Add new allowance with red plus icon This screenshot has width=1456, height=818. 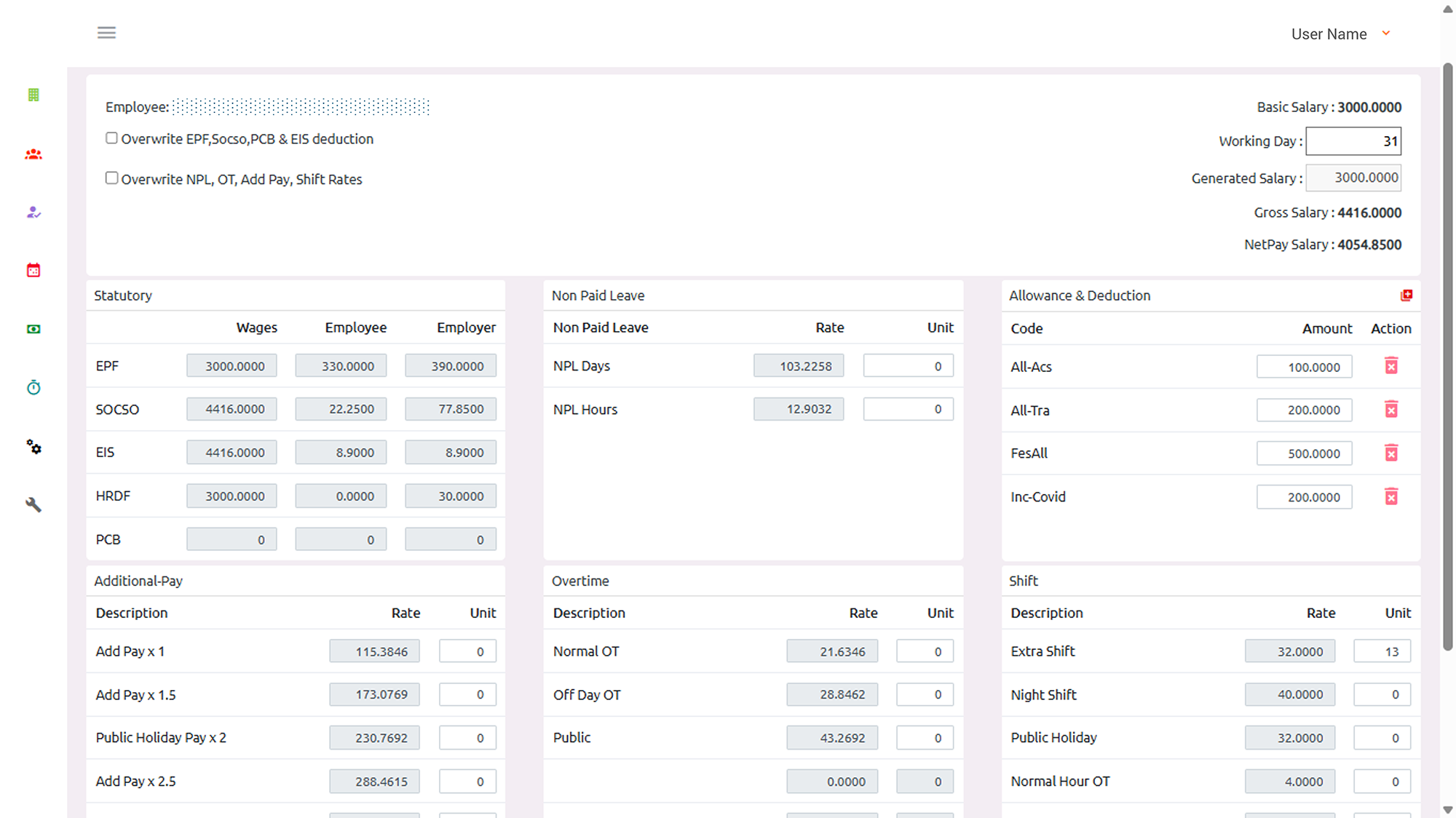click(x=1406, y=295)
